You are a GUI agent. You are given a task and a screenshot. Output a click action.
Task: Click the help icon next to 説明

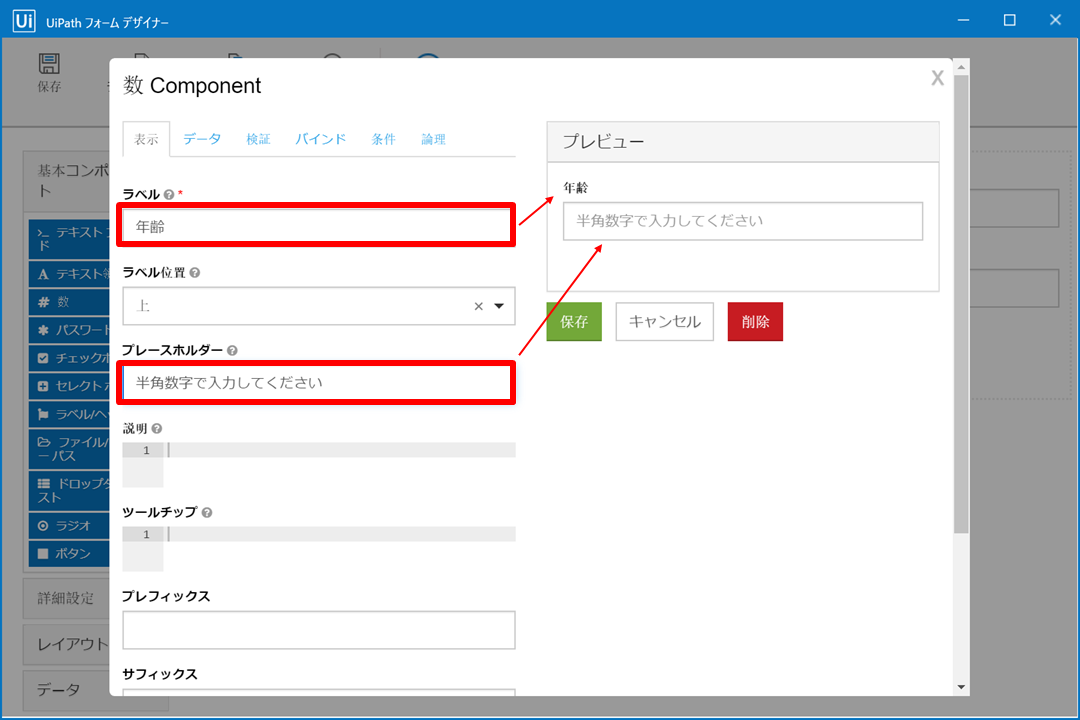point(157,429)
